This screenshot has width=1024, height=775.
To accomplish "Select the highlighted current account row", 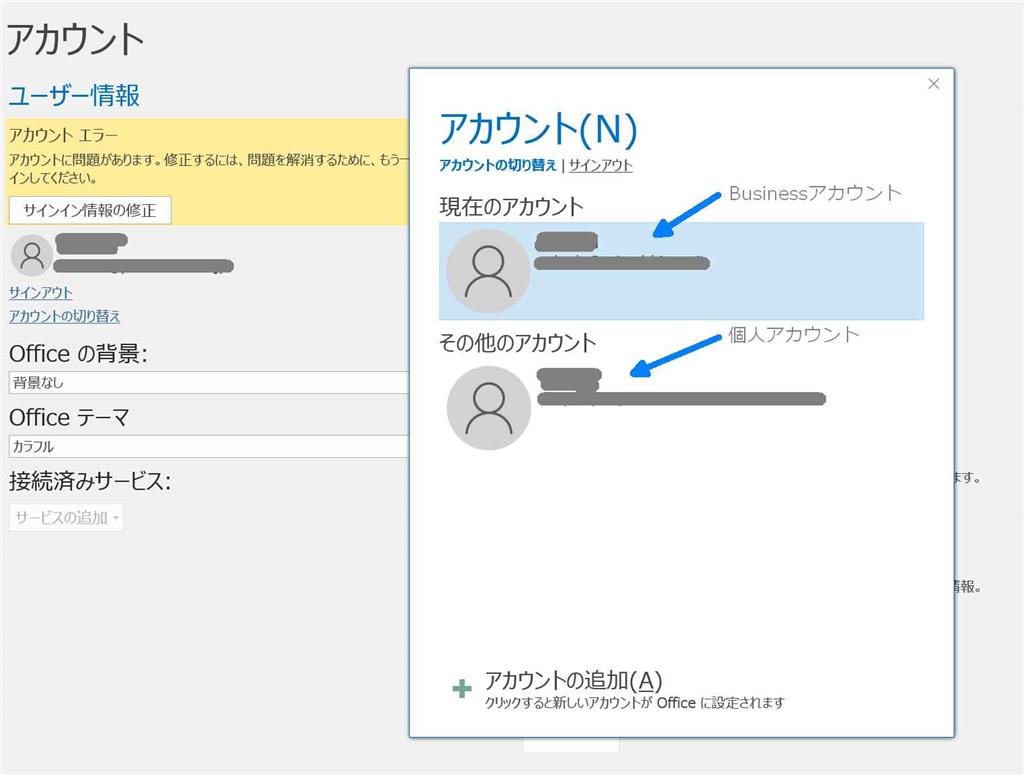I will (681, 271).
